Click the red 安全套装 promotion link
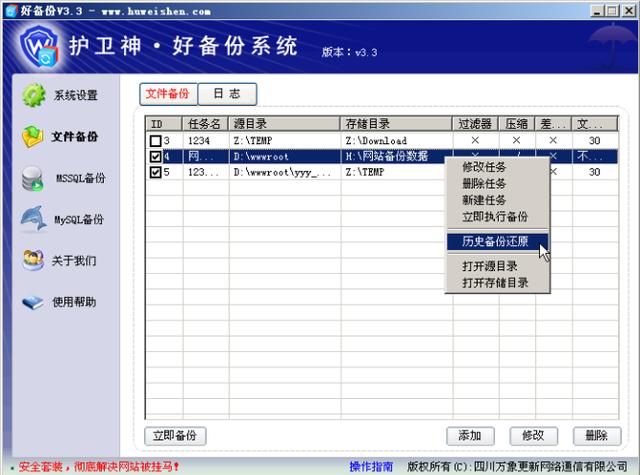The height and width of the screenshot is (475, 640). pos(98,466)
